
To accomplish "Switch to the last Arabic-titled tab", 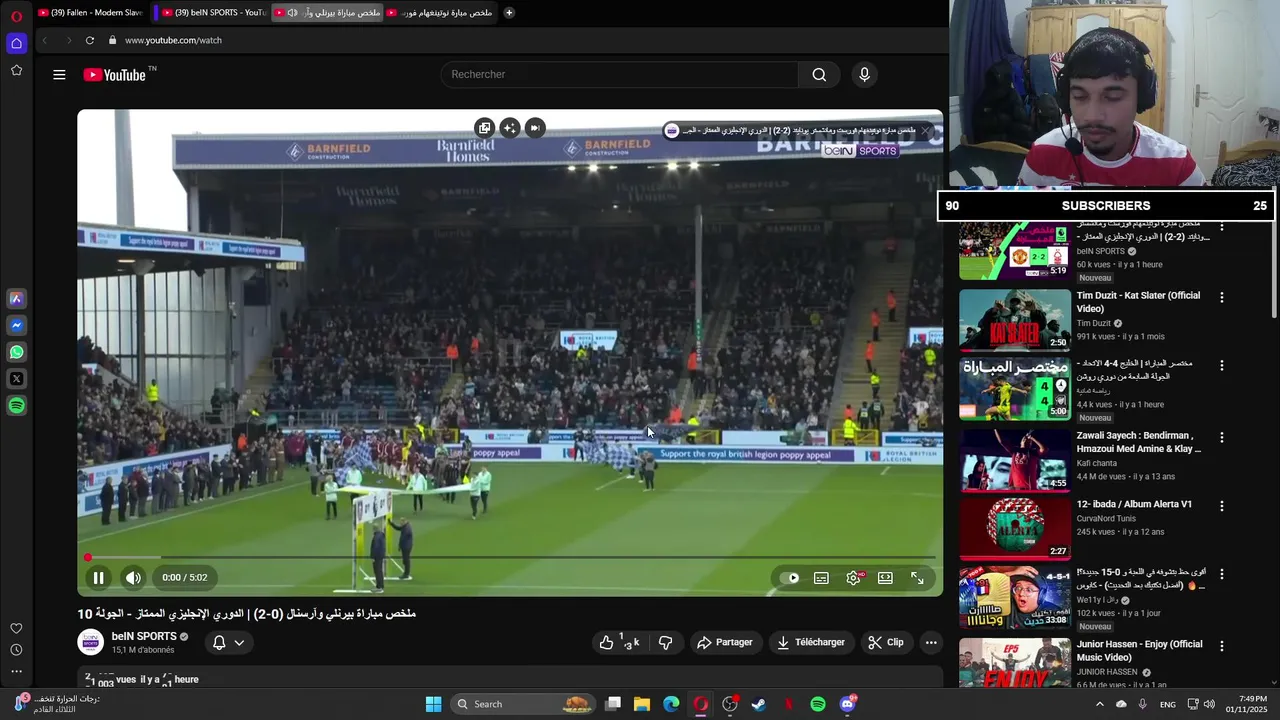I will [440, 13].
